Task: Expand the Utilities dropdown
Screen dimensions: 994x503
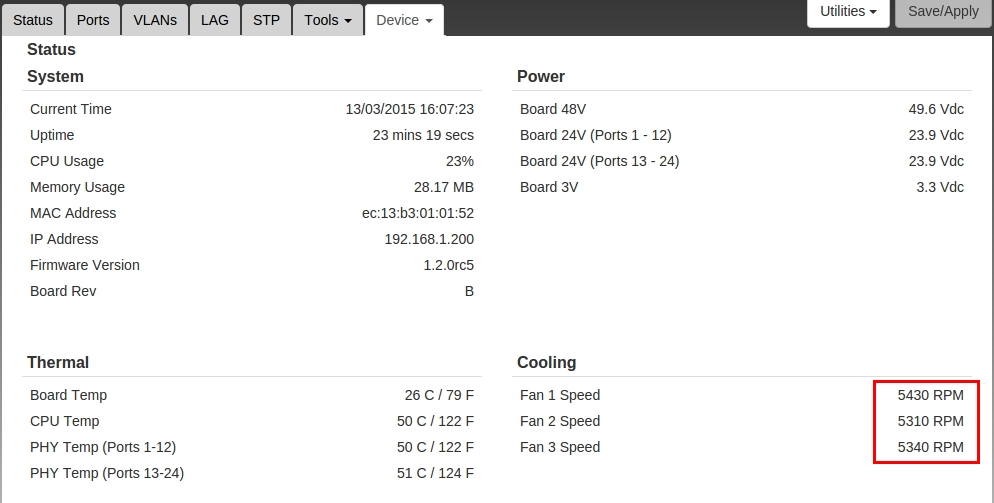Action: point(848,12)
